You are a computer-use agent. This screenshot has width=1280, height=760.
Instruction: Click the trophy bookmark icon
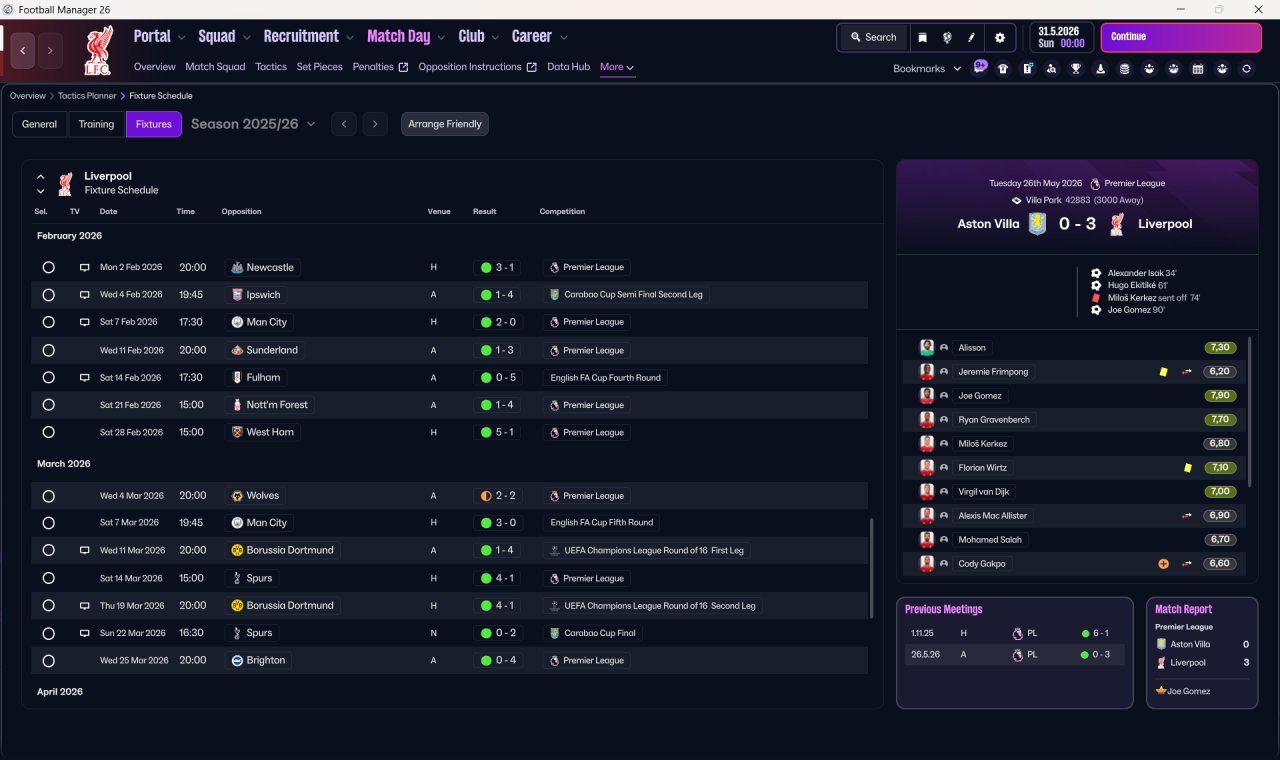[x=1076, y=69]
